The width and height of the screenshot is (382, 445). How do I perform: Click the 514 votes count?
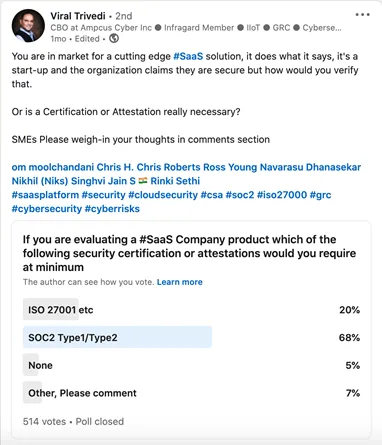pyautogui.click(x=44, y=421)
